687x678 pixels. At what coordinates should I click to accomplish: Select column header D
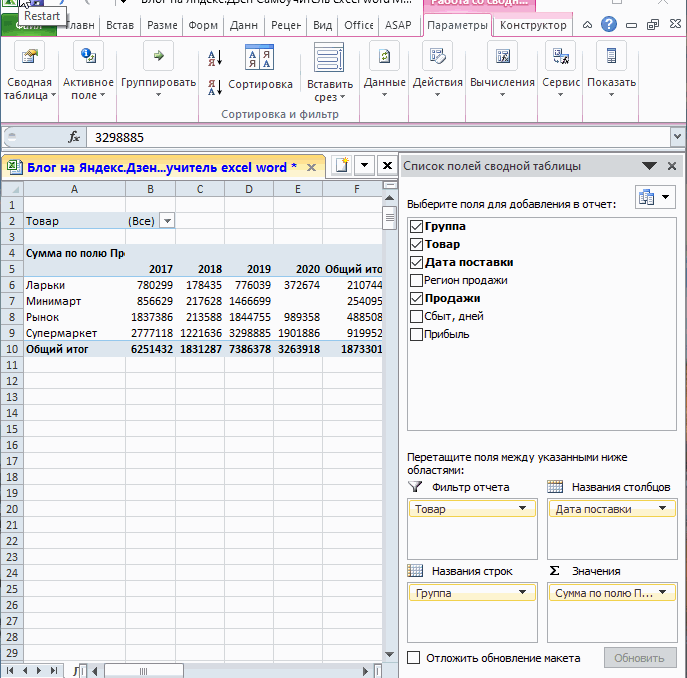pos(249,189)
